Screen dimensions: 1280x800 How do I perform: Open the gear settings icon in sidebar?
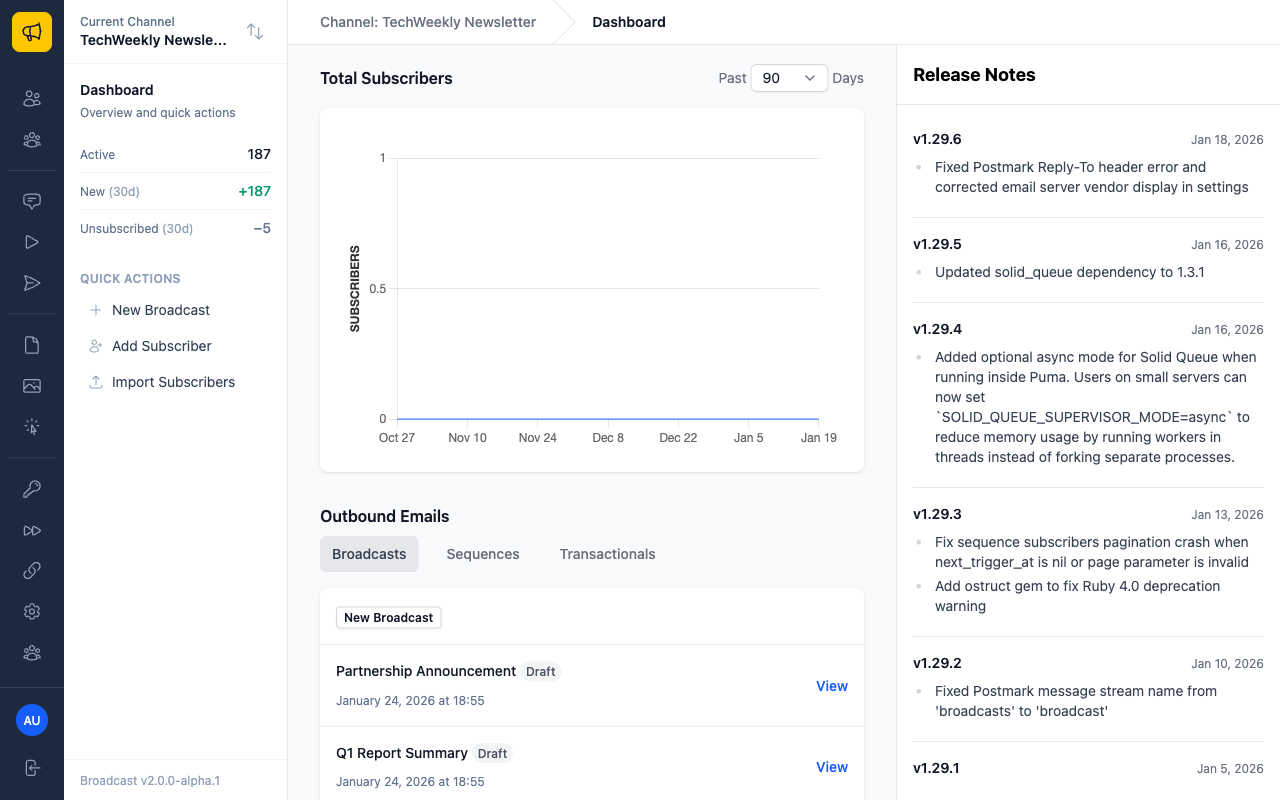32,612
